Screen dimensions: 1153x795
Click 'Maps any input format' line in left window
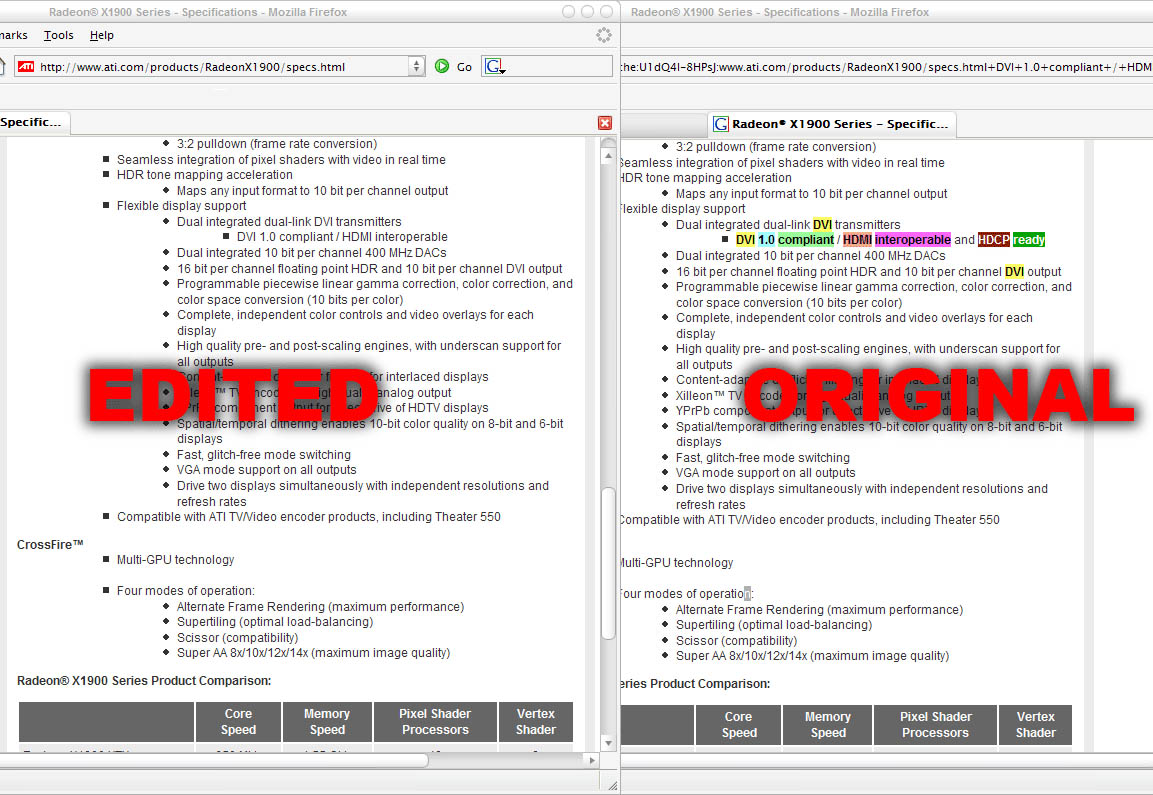click(313, 191)
